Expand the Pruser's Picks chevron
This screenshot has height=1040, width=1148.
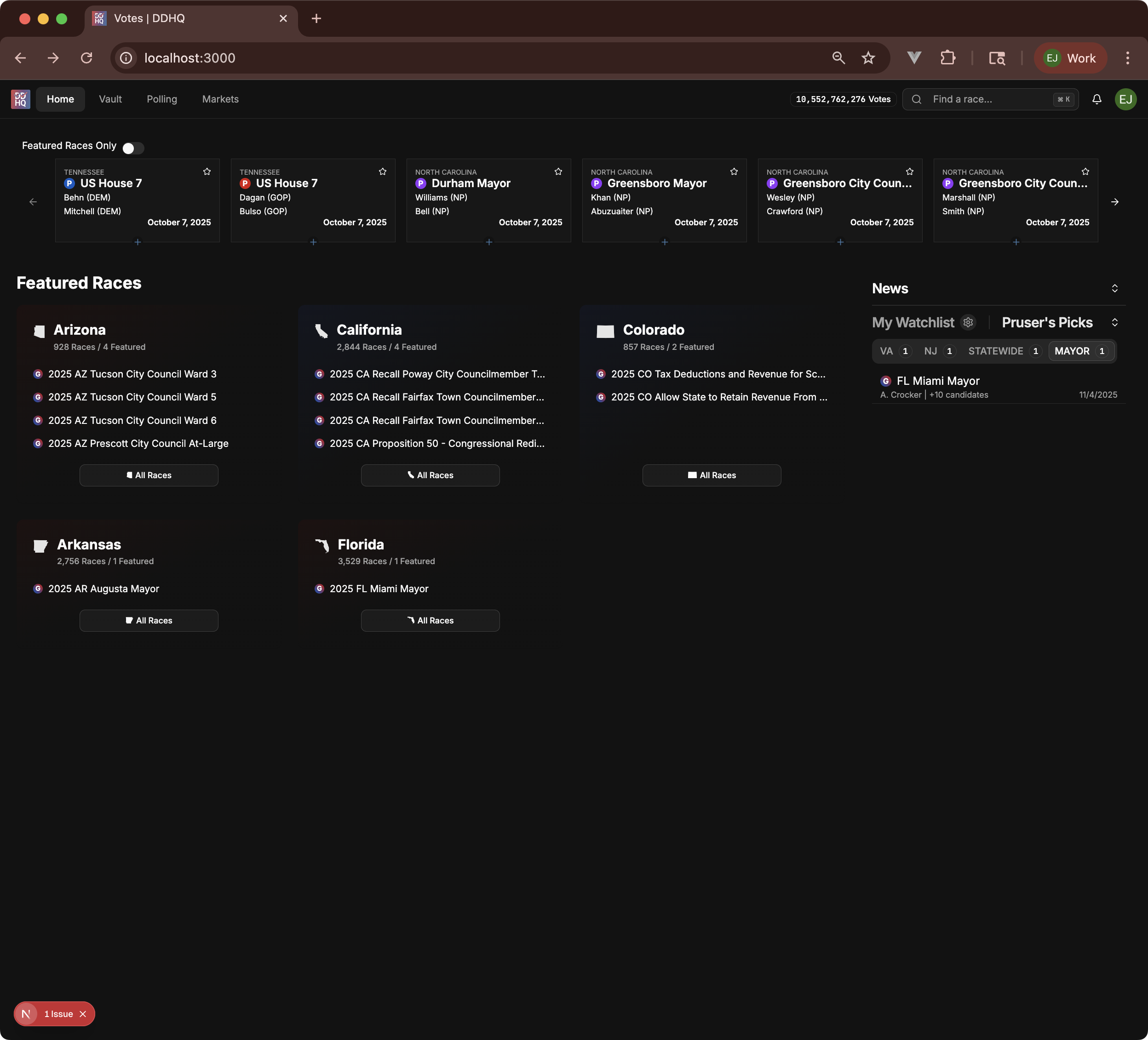click(1115, 322)
